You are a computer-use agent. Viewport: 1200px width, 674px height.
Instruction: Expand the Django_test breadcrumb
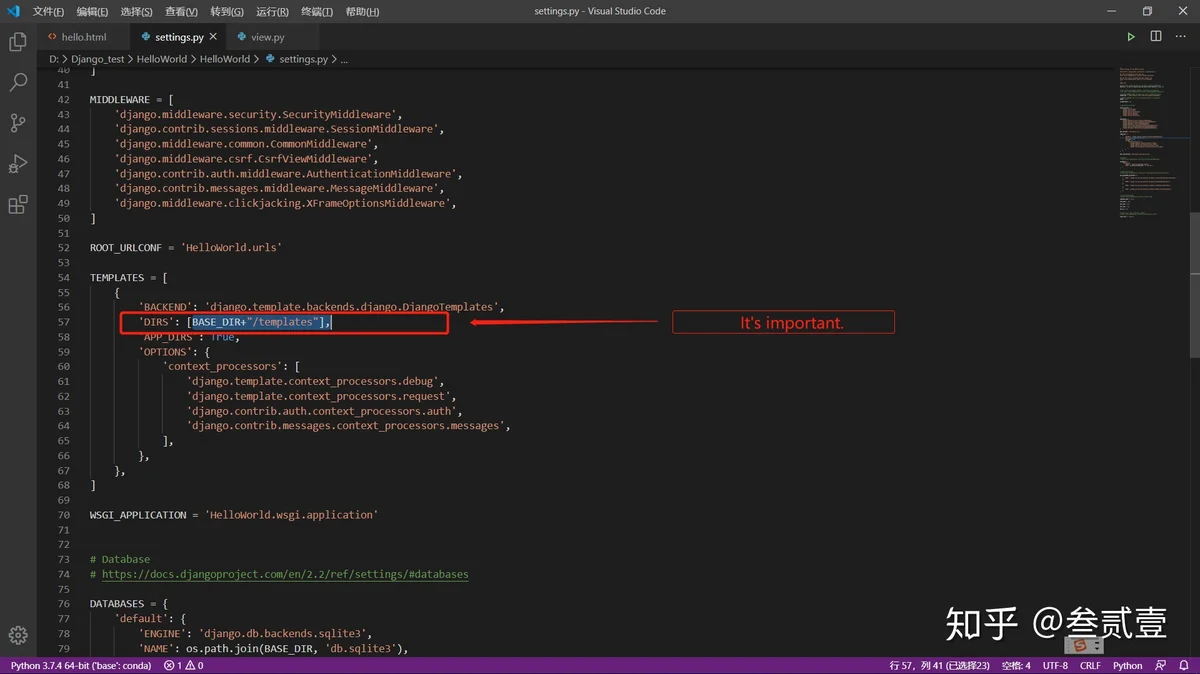click(x=98, y=59)
